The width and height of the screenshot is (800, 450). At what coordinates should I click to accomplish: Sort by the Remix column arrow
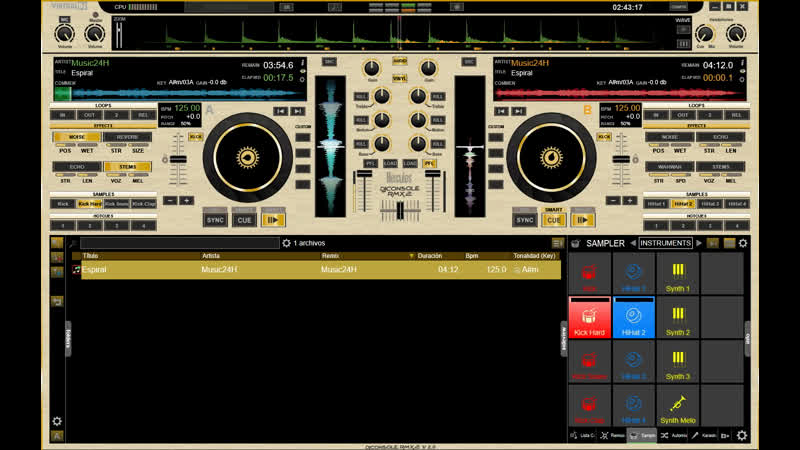411,256
